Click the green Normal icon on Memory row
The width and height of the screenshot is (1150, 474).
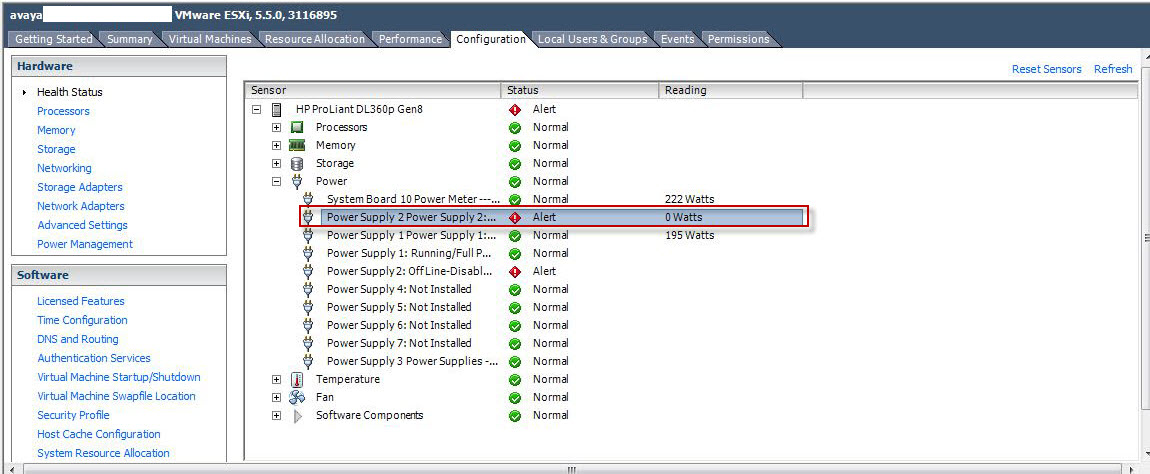pyautogui.click(x=515, y=145)
